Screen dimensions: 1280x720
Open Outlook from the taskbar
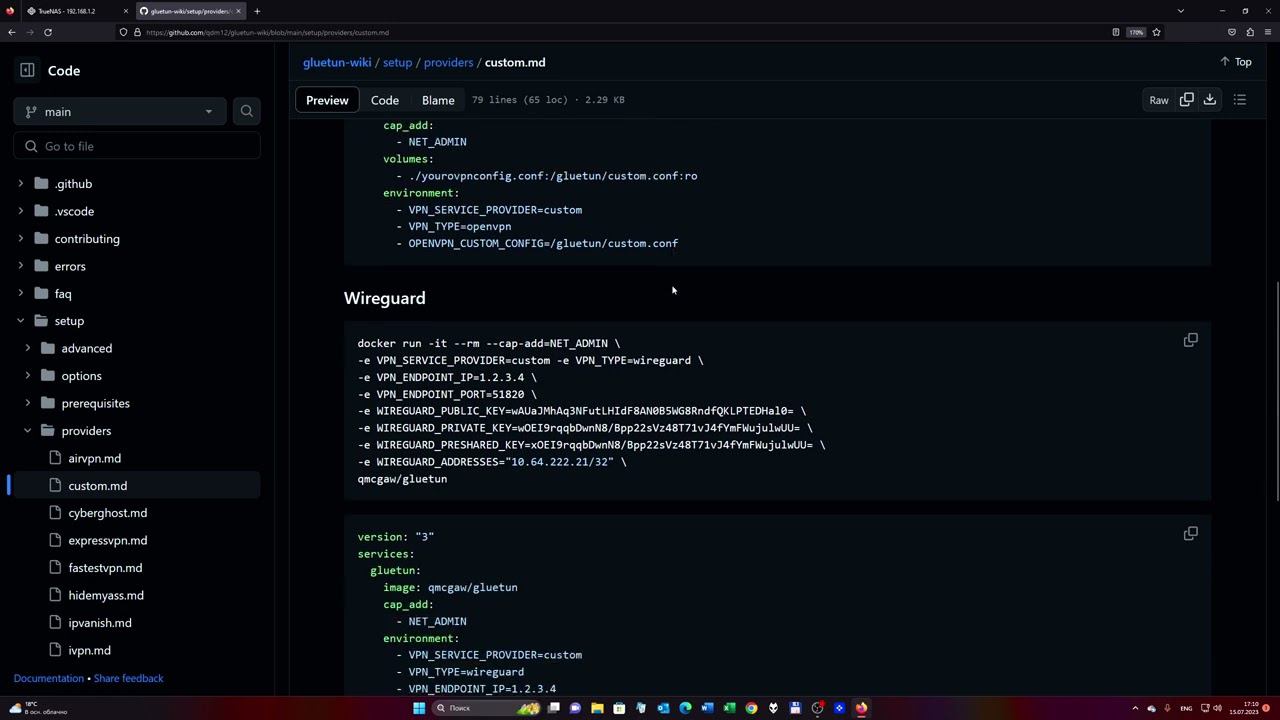tap(663, 708)
